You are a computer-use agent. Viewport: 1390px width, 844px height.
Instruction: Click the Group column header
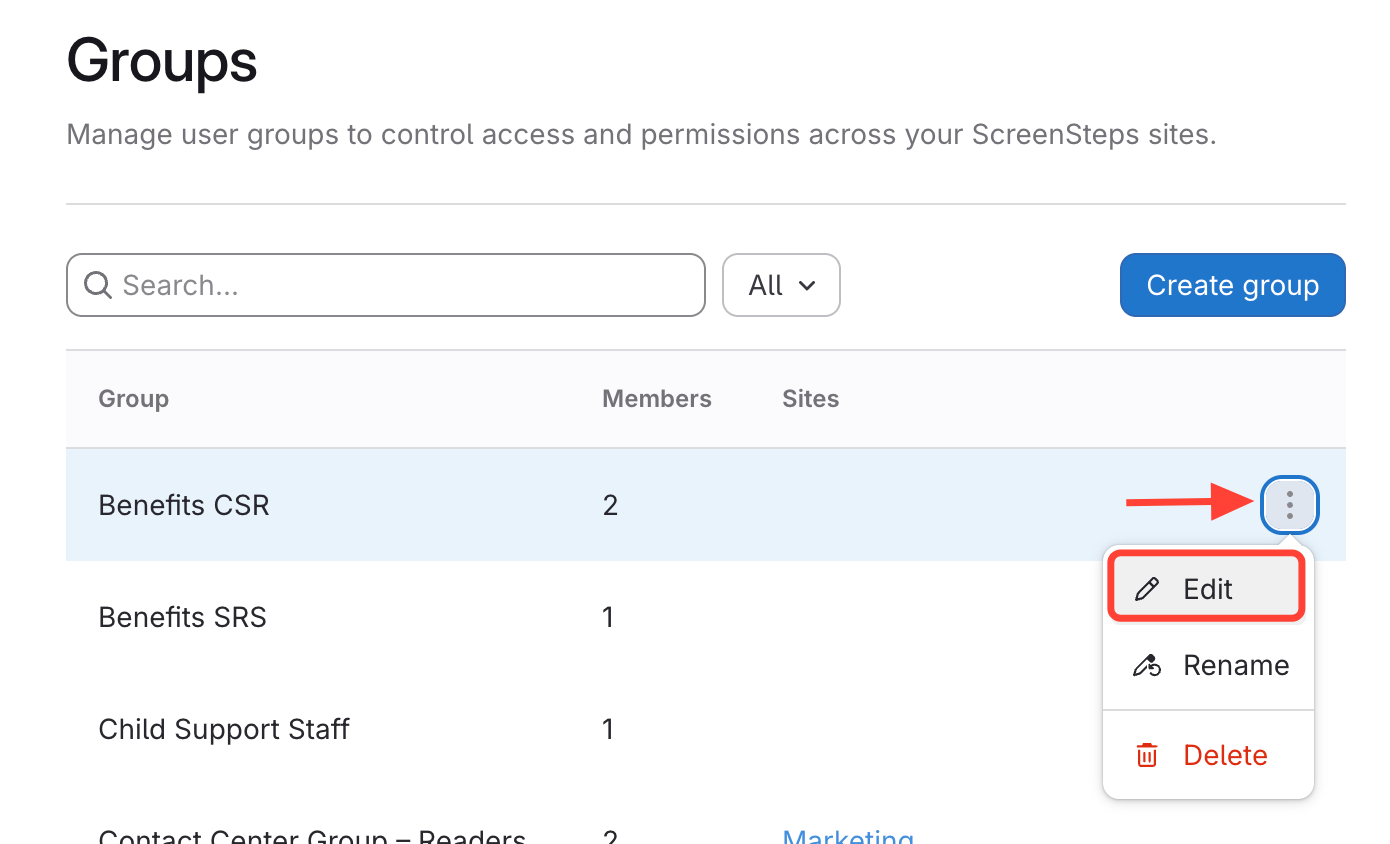point(133,399)
